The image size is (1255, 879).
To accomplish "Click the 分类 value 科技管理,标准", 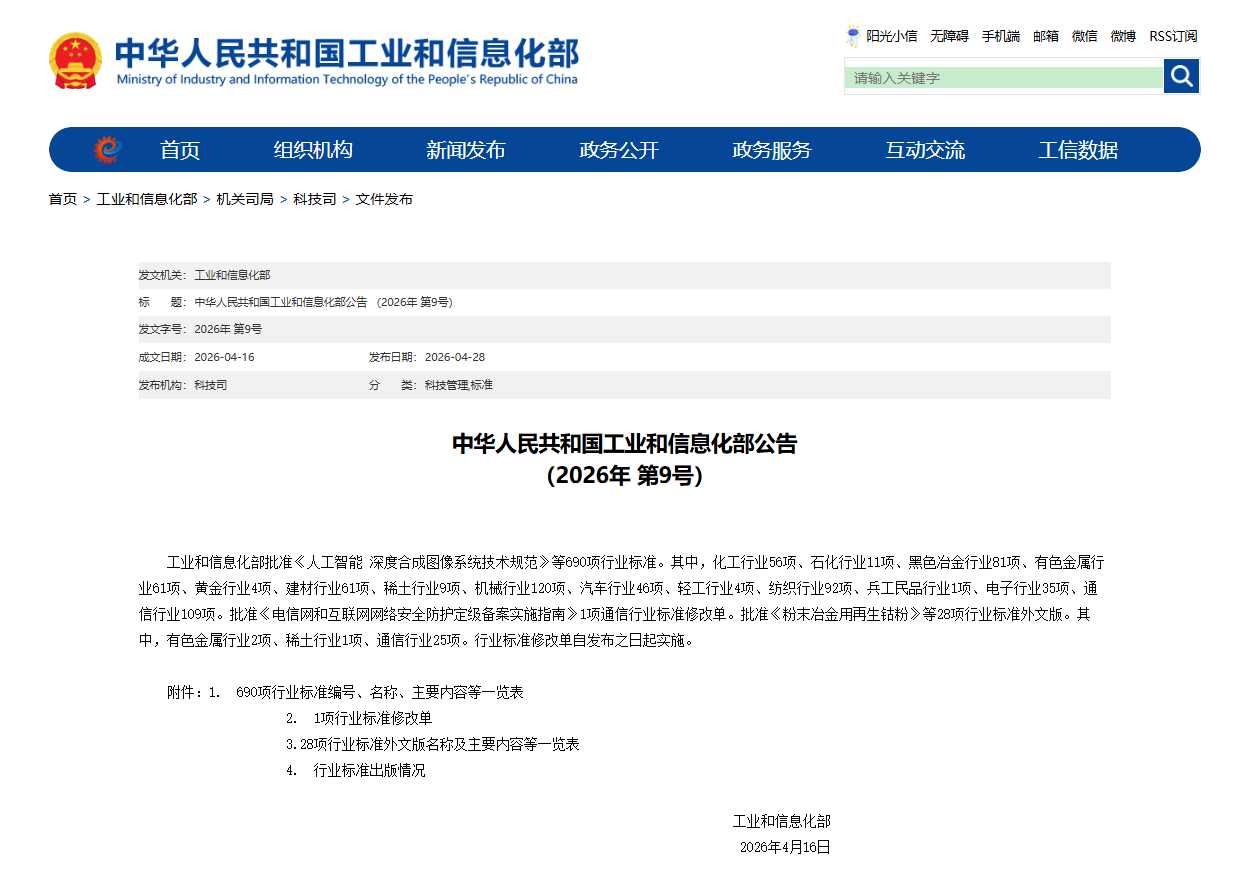I will [459, 385].
